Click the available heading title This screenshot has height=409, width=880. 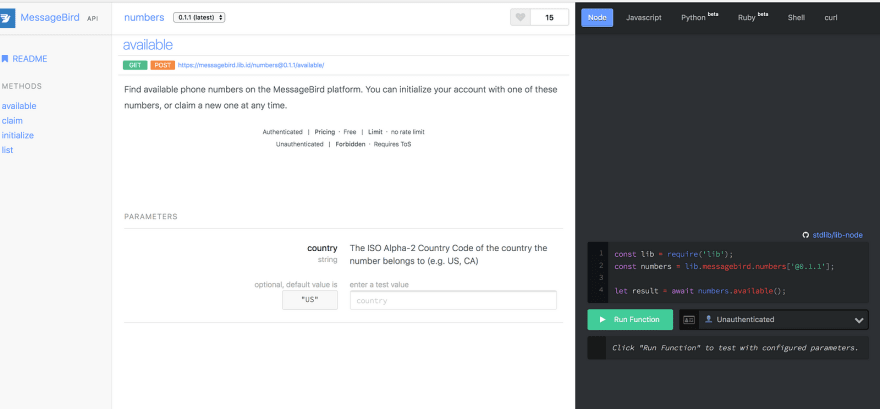(148, 45)
